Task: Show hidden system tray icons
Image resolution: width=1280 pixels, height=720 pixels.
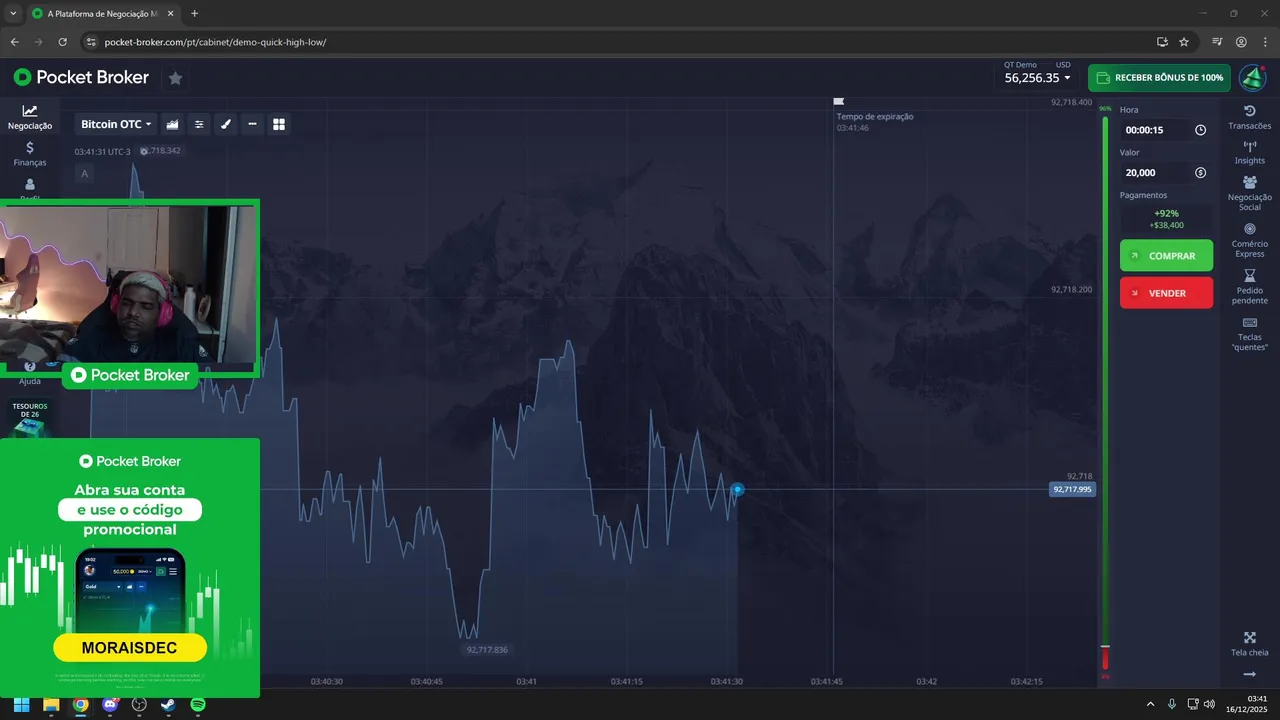Action: (x=1150, y=704)
